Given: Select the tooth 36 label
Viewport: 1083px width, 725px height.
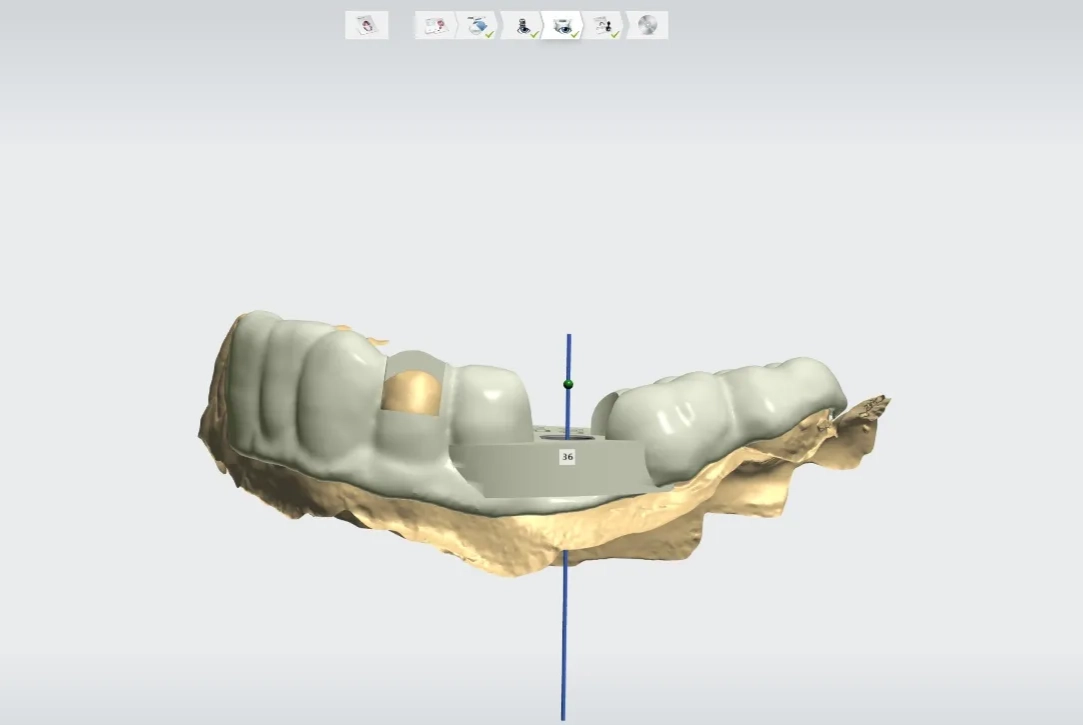Looking at the screenshot, I should click(567, 456).
